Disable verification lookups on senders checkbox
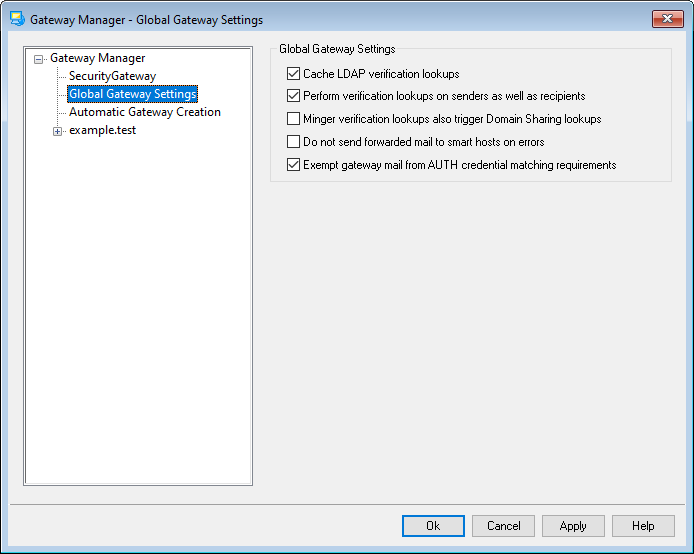Viewport: 694px width, 554px height. pyautogui.click(x=294, y=97)
